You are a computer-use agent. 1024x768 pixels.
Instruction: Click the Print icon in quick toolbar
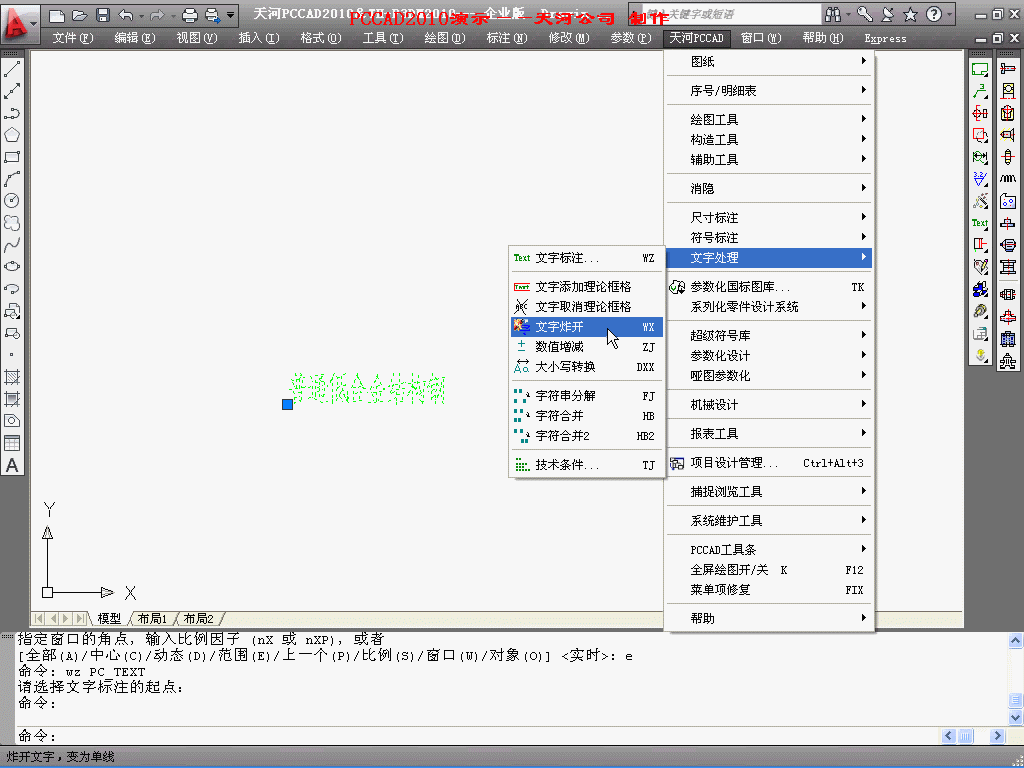190,15
